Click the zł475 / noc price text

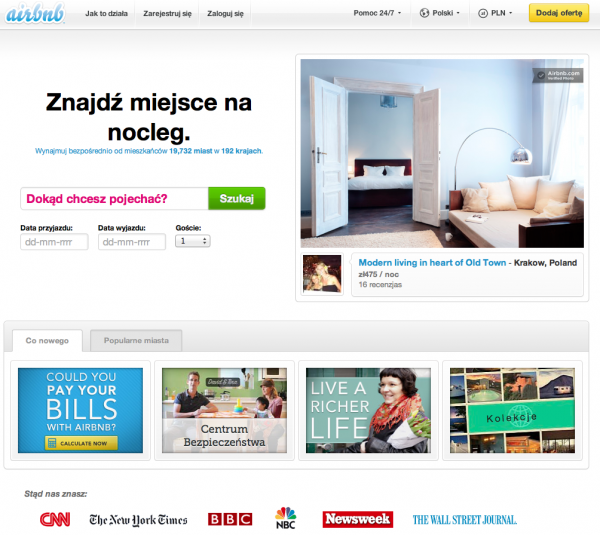click(x=378, y=274)
